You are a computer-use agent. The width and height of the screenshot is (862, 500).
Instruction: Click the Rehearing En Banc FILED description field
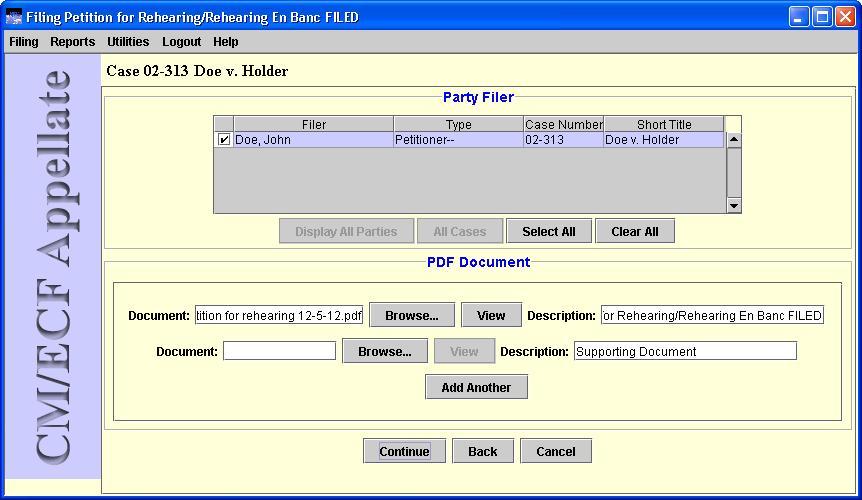[712, 315]
